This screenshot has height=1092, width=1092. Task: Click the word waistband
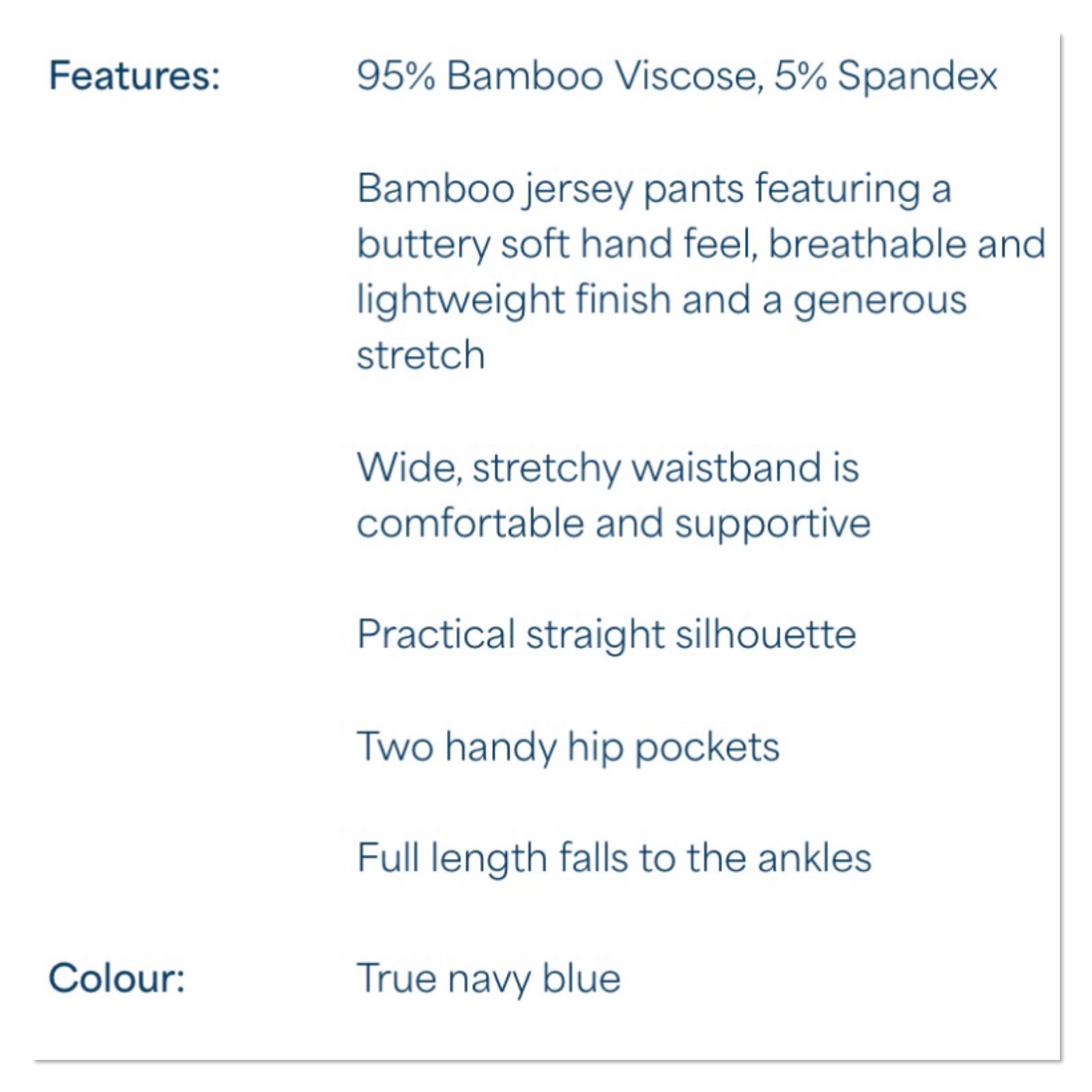coord(726,467)
